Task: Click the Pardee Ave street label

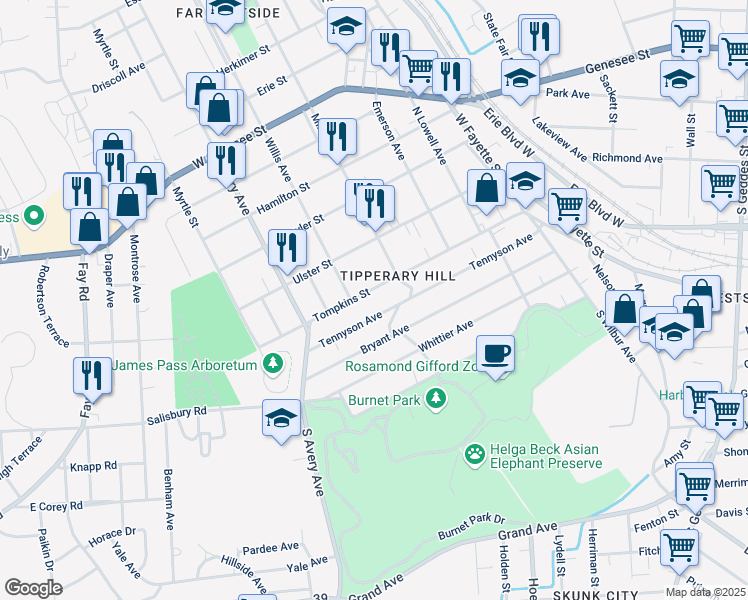Action: tap(271, 548)
